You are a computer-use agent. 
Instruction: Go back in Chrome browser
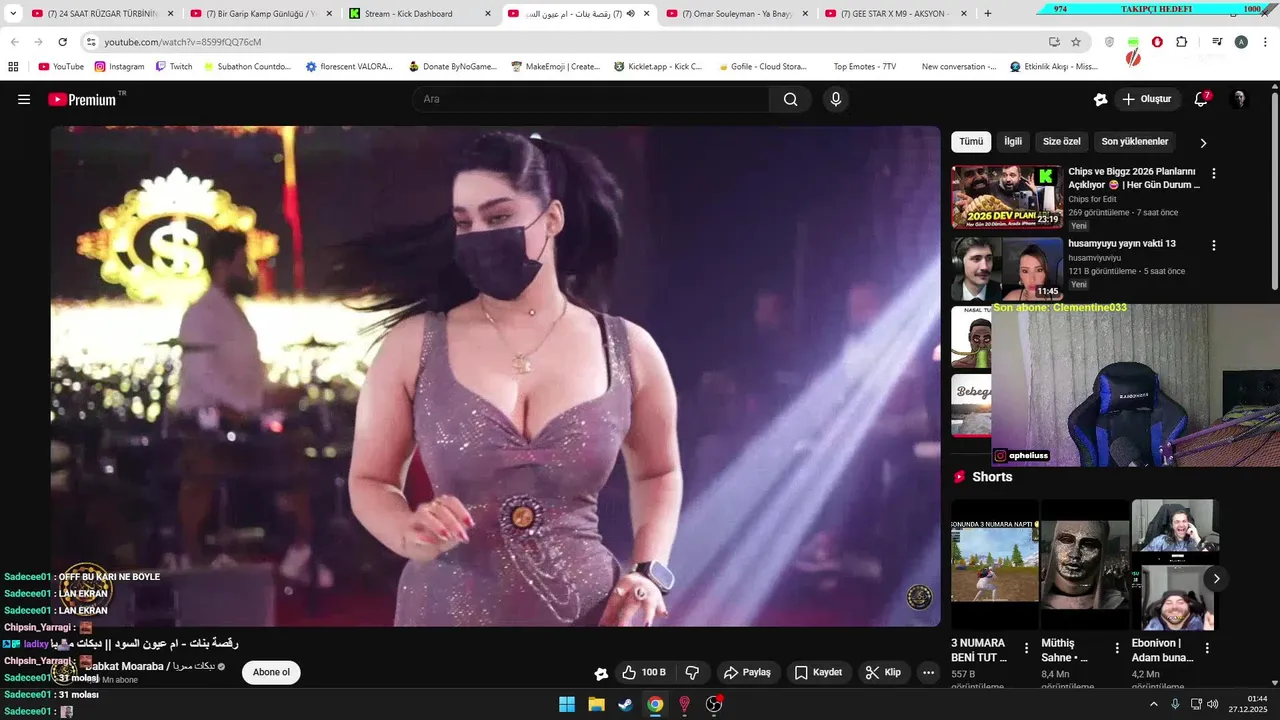click(15, 42)
